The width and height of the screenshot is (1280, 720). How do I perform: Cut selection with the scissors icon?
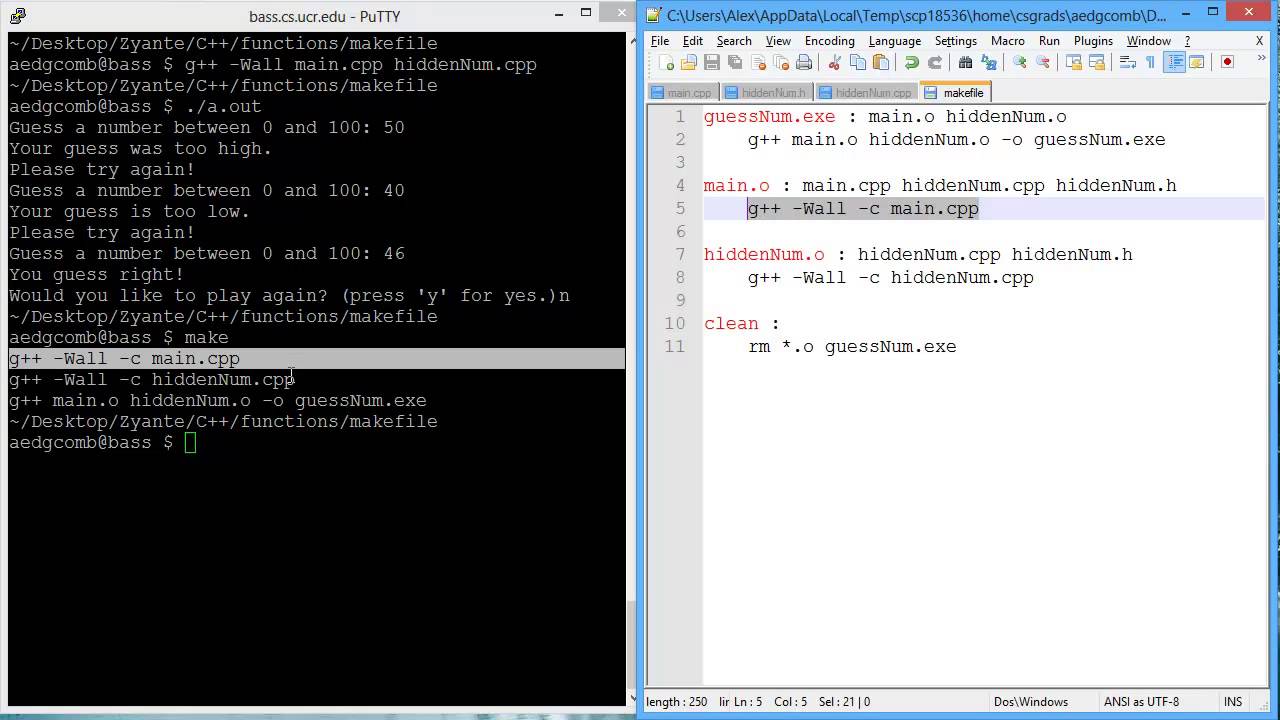click(x=834, y=62)
